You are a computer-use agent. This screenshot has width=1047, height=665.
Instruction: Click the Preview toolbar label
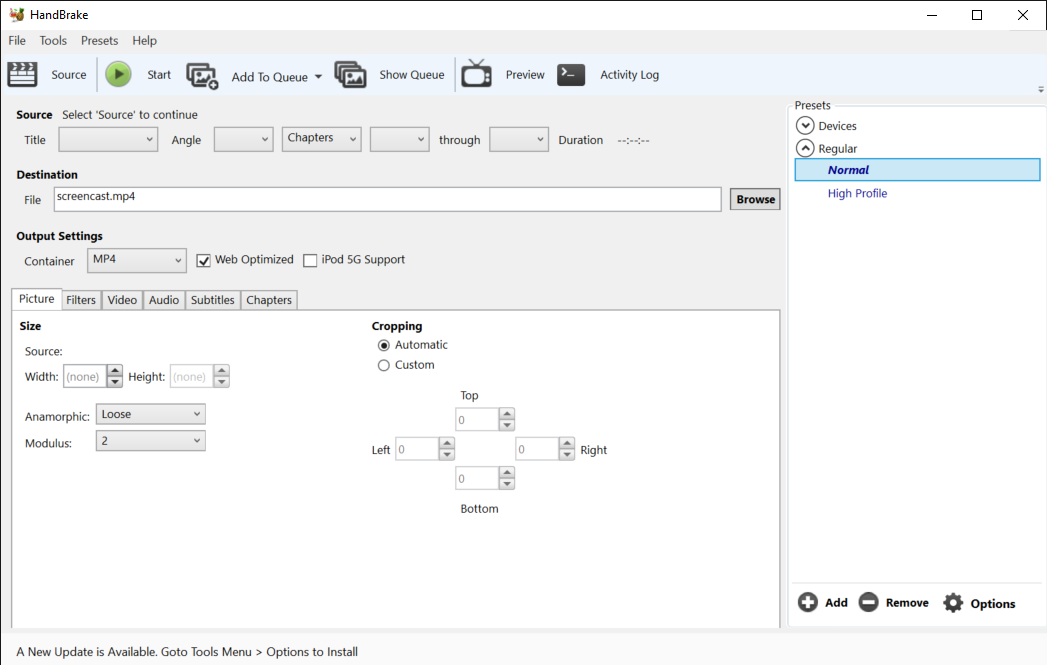click(525, 75)
